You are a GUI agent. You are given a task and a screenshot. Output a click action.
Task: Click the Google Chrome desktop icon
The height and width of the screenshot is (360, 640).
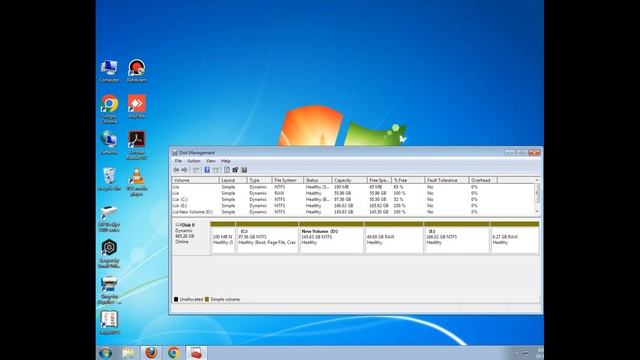click(109, 109)
